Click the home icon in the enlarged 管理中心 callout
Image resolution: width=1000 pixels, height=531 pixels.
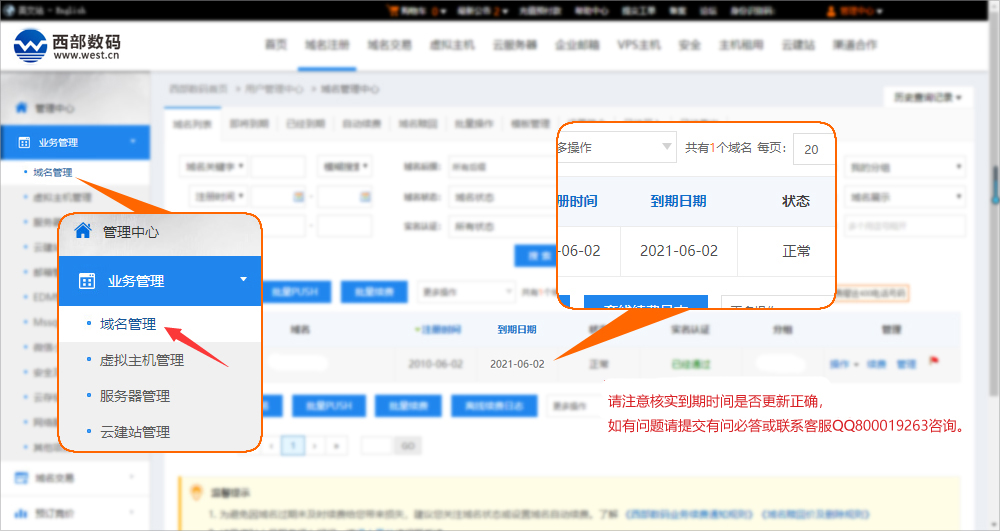(x=83, y=232)
